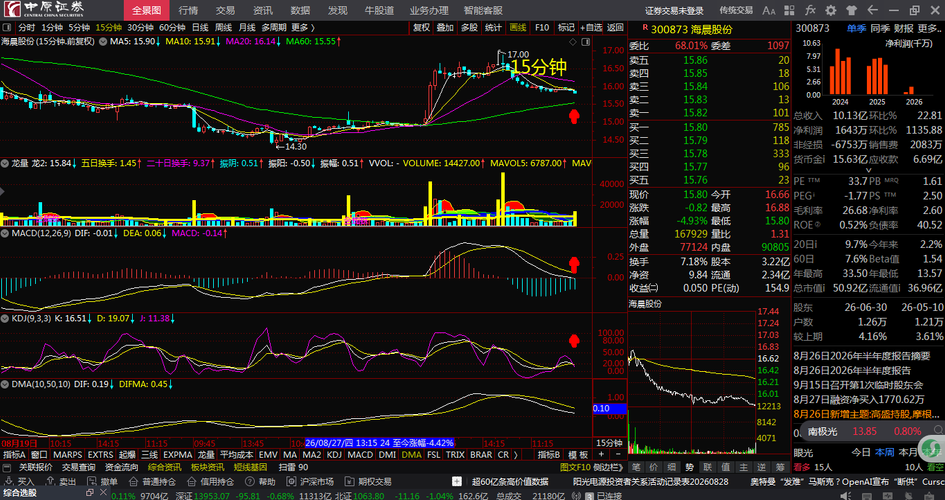Open 指标B indicator group selector

550,455
